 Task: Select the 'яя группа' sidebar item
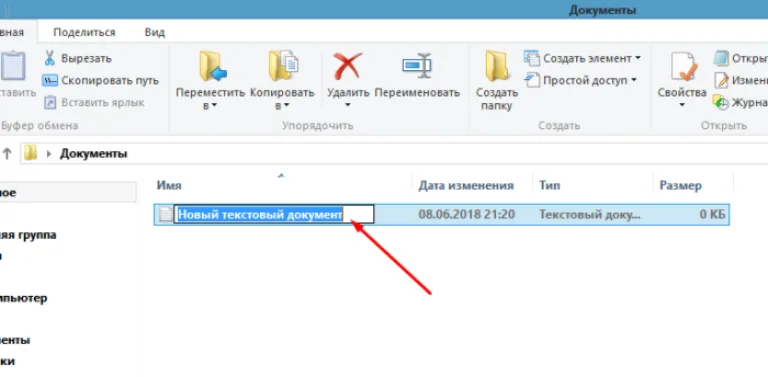click(x=28, y=235)
